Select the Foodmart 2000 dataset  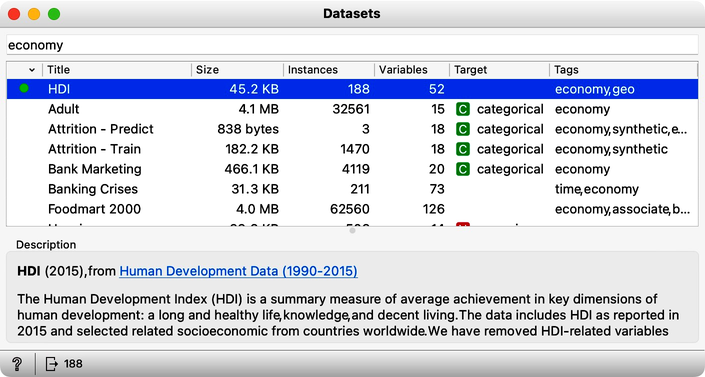pyautogui.click(x=352, y=209)
